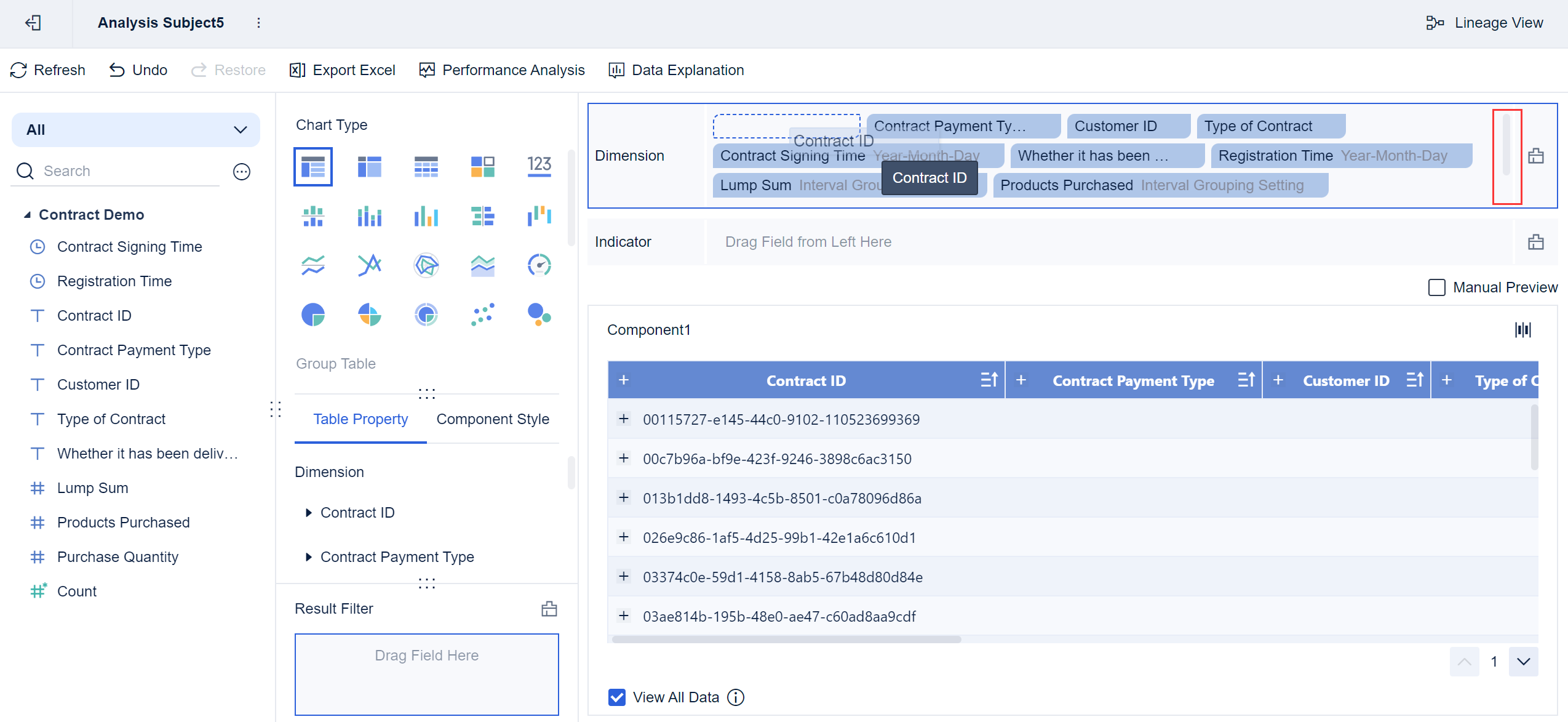Select the gauge chart type
The width and height of the screenshot is (1568, 722).
tap(539, 265)
